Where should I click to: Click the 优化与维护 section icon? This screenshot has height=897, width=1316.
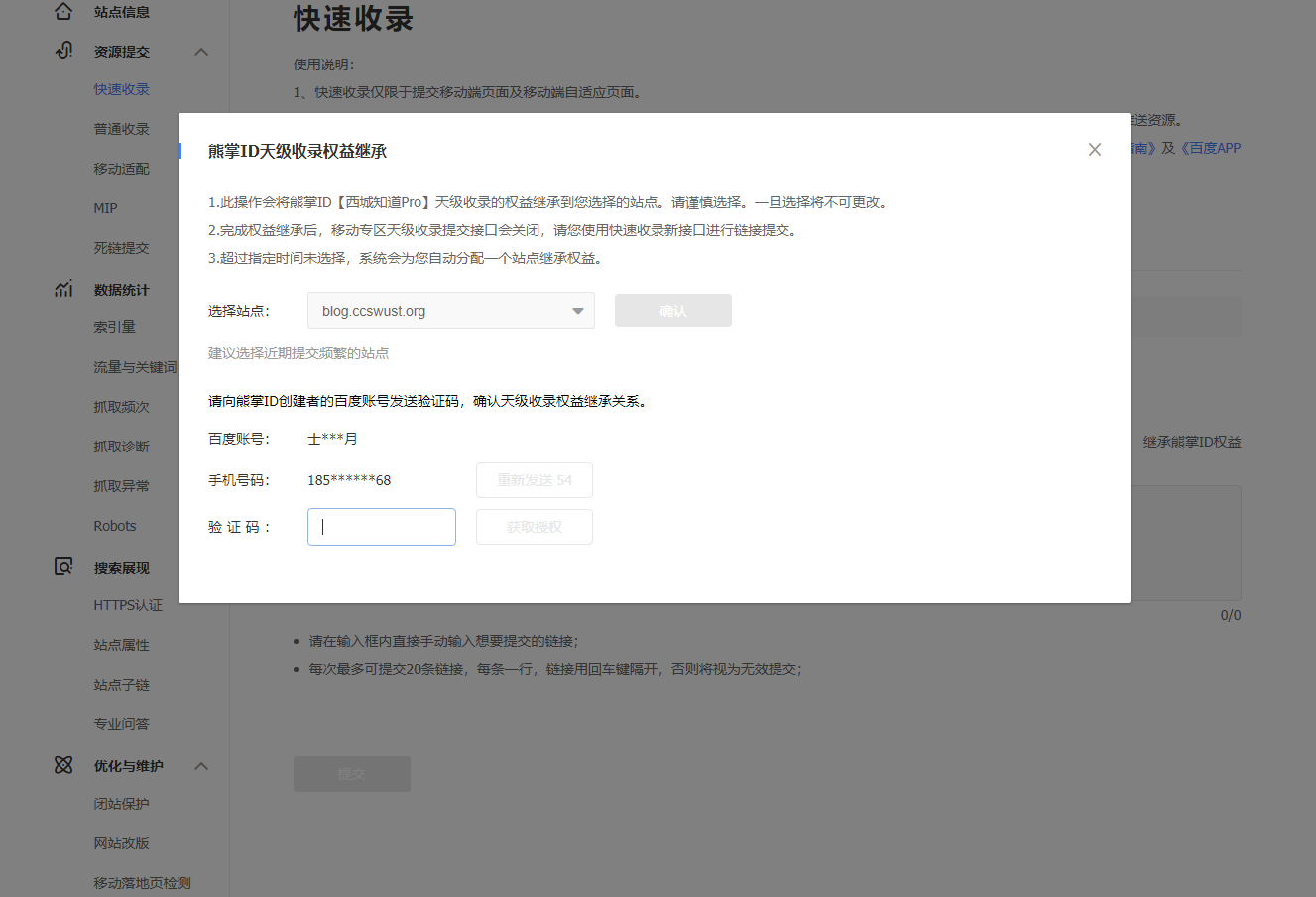tap(63, 765)
